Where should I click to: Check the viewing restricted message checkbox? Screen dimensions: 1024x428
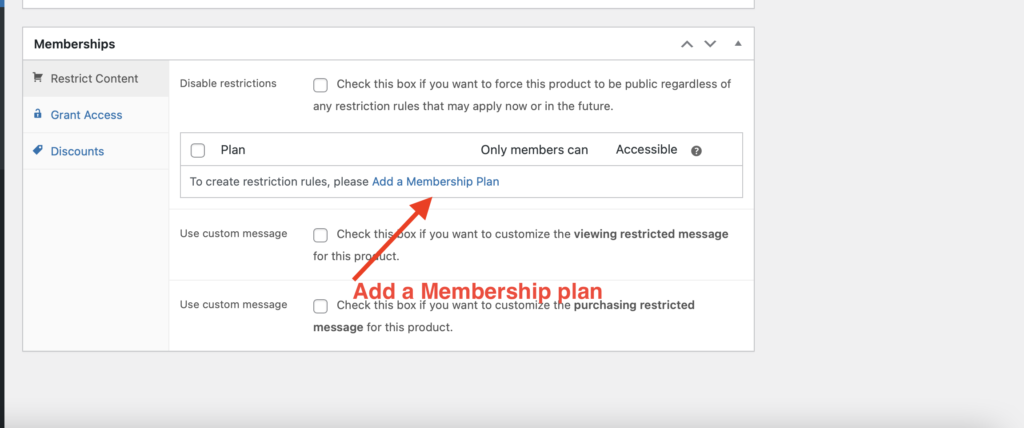[320, 235]
